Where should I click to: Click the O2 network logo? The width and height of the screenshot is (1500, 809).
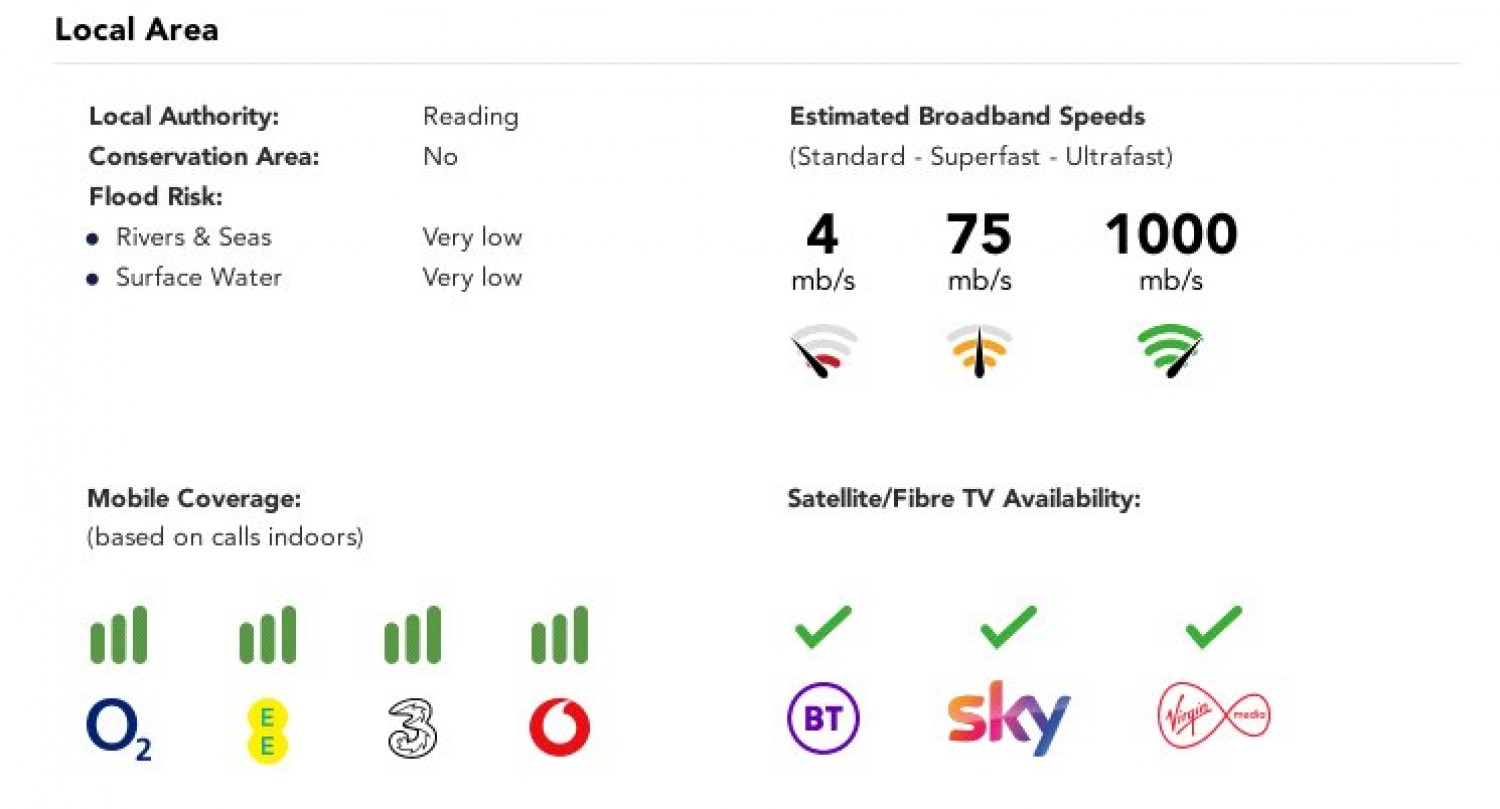coord(119,729)
